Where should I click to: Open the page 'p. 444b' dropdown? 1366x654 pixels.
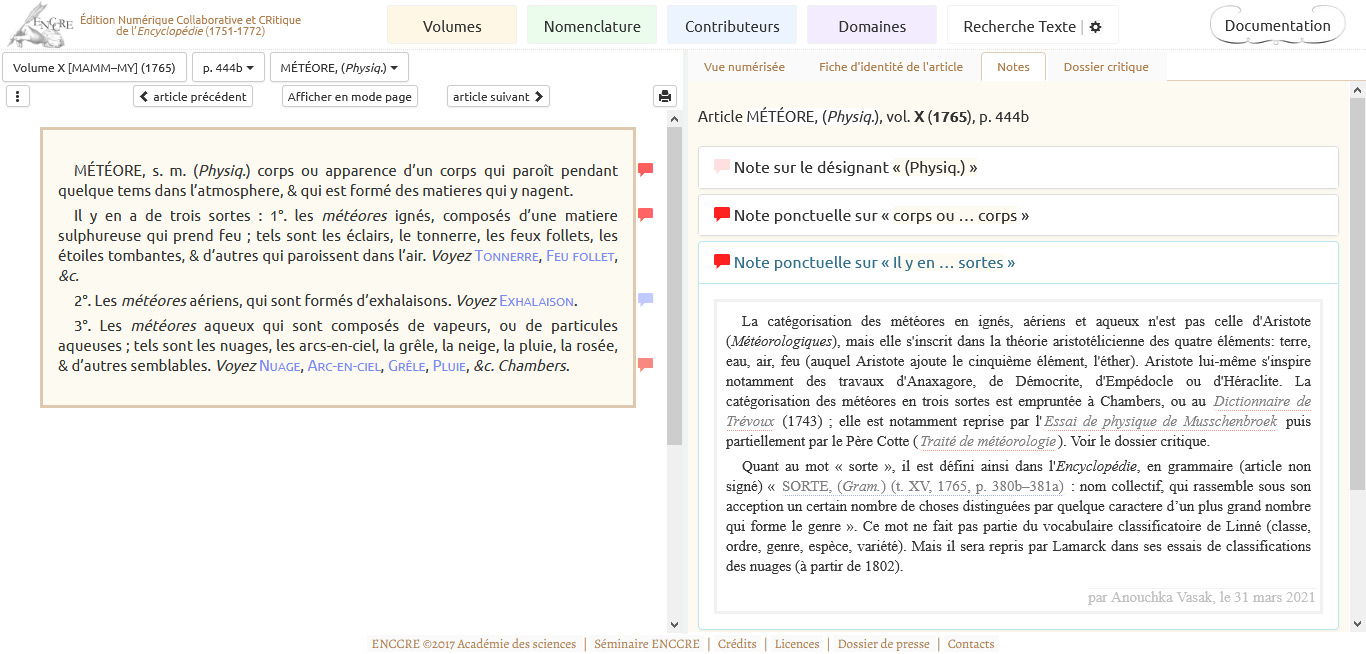228,68
